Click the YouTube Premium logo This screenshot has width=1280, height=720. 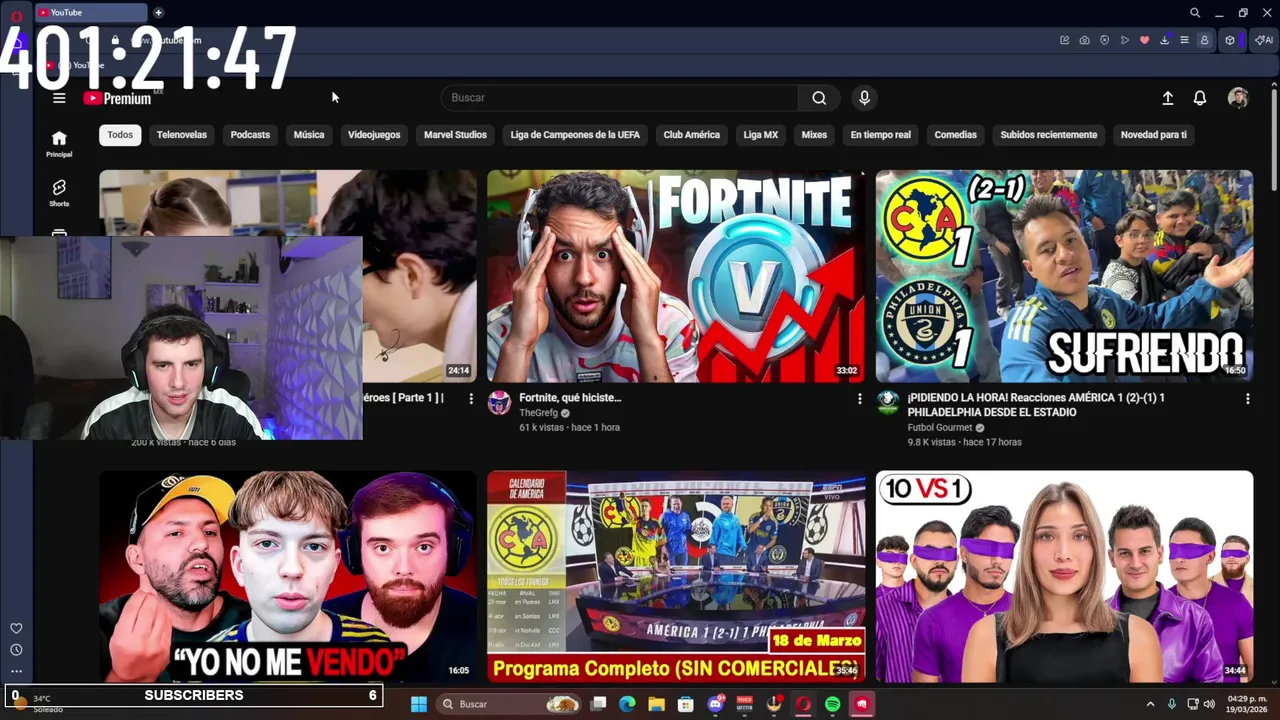pos(117,98)
